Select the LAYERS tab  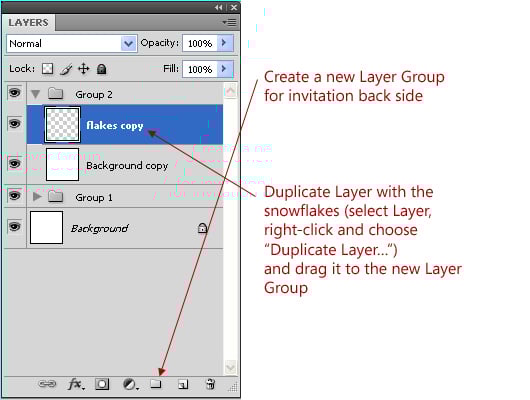click(x=28, y=23)
